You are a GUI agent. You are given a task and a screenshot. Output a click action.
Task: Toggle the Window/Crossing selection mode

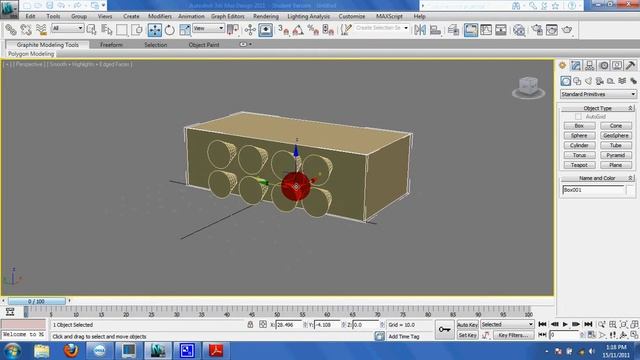(x=137, y=29)
